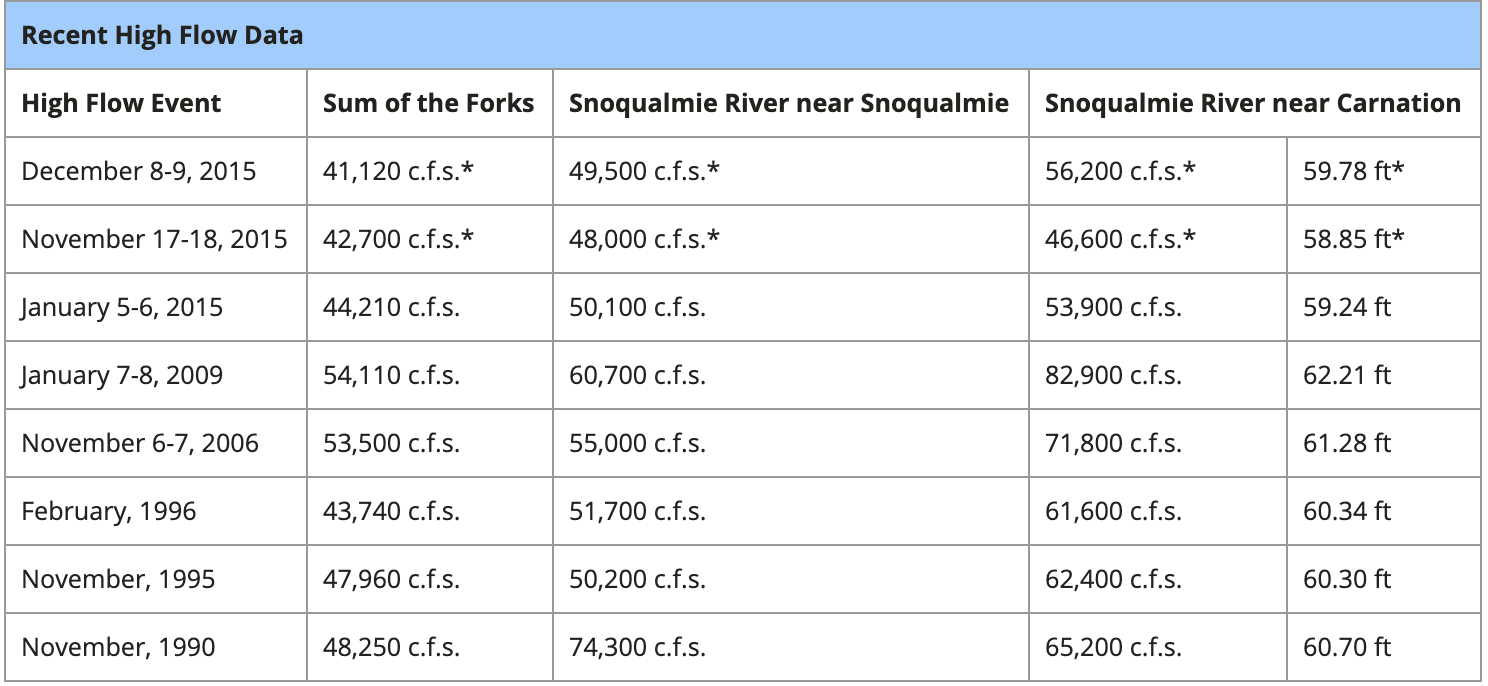Click the 62.21 ft stage value
This screenshot has height=686, width=1488.
(x=1346, y=376)
